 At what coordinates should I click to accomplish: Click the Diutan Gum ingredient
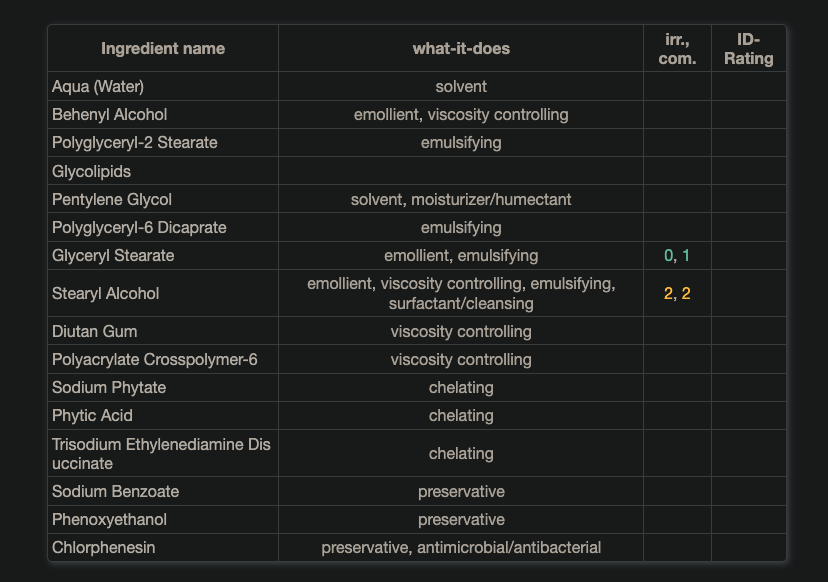[x=95, y=331]
